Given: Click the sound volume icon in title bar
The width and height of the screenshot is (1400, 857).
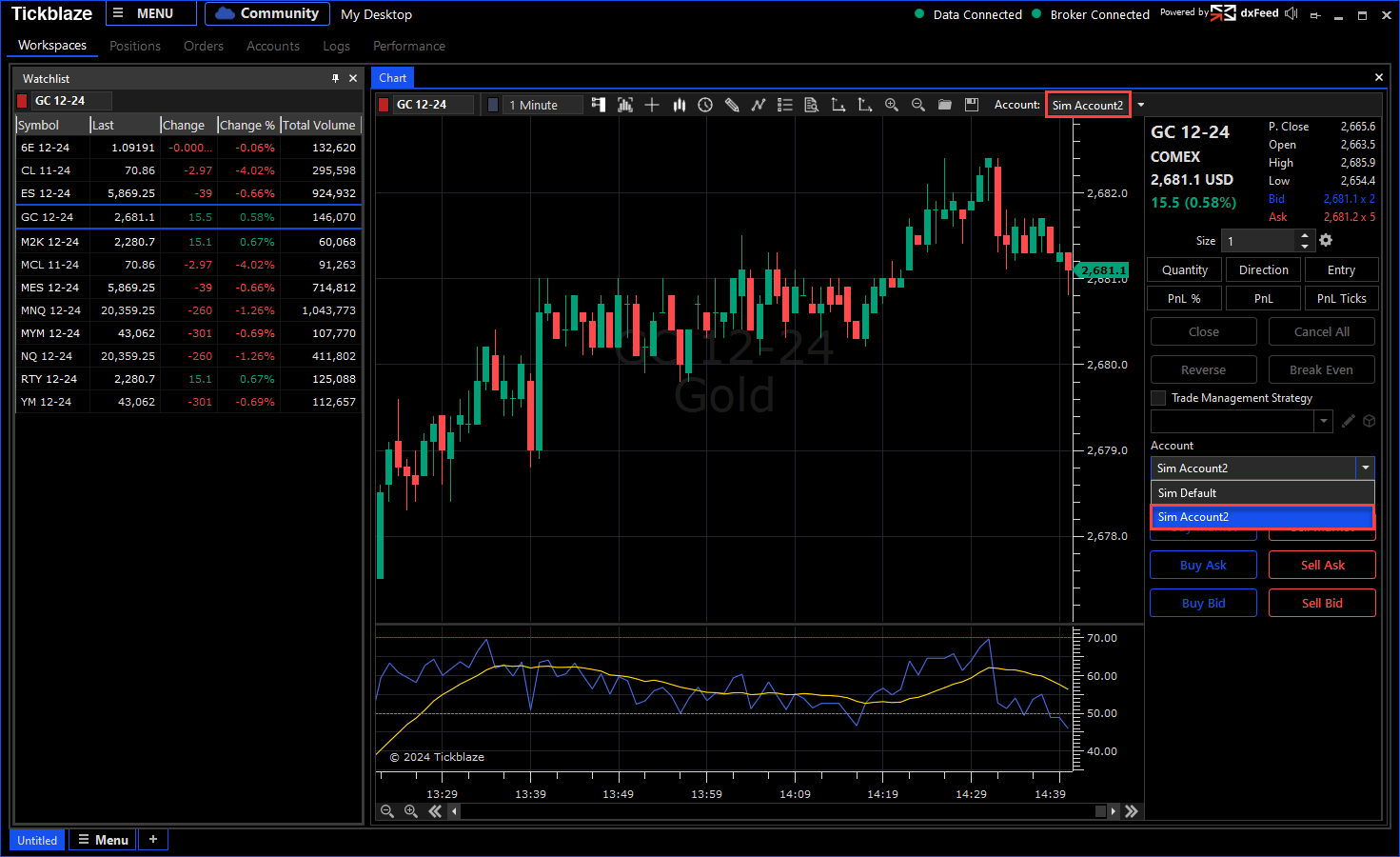Looking at the screenshot, I should pyautogui.click(x=1292, y=13).
